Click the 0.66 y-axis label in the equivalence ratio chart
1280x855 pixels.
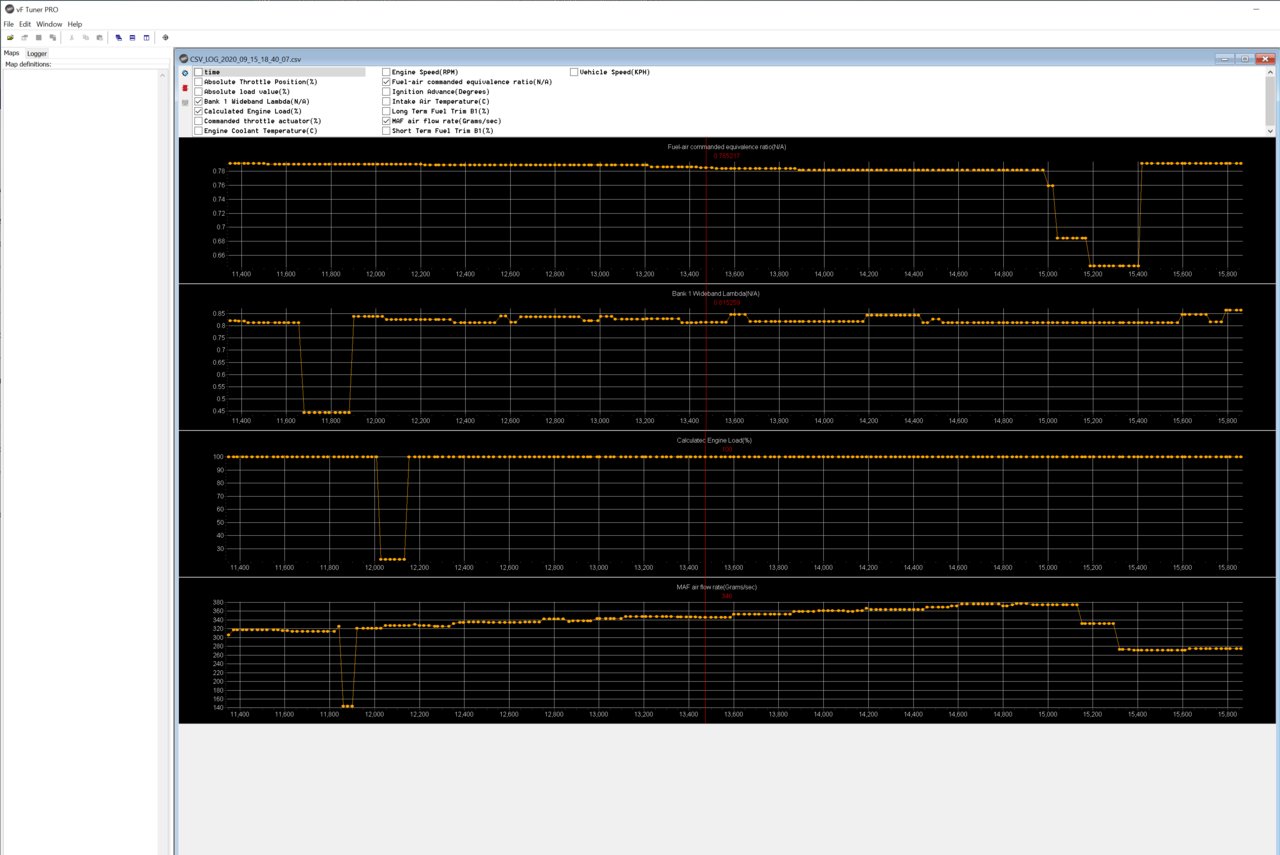pyautogui.click(x=219, y=255)
